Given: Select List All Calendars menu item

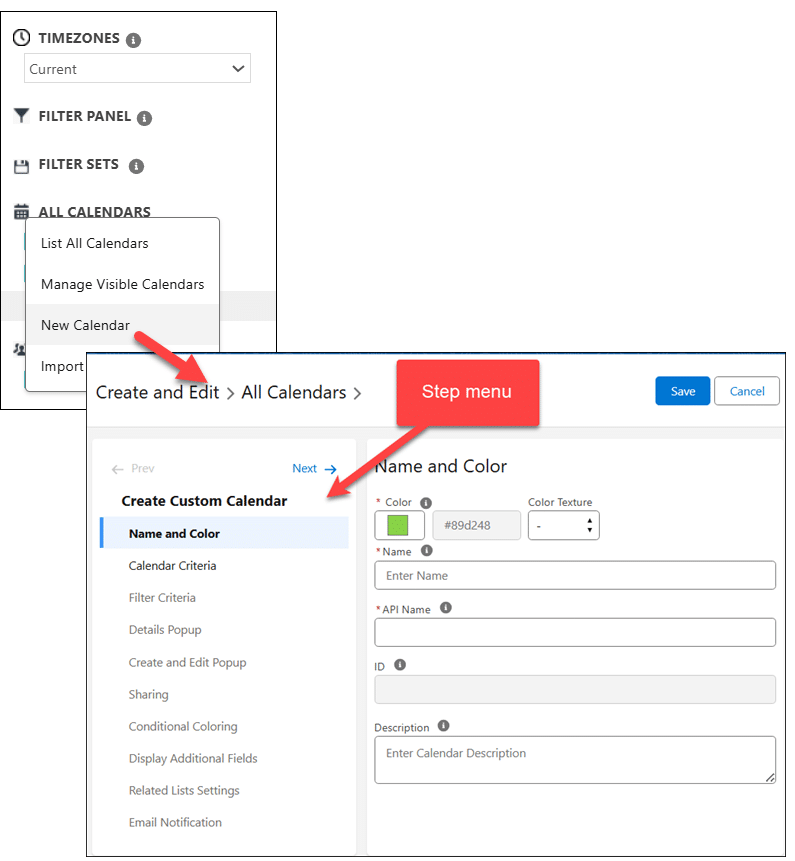Looking at the screenshot, I should click(94, 243).
